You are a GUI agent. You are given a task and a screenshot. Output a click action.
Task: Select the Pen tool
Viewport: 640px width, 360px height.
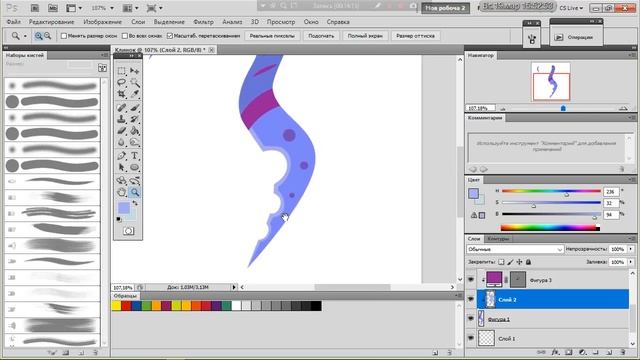(x=122, y=156)
